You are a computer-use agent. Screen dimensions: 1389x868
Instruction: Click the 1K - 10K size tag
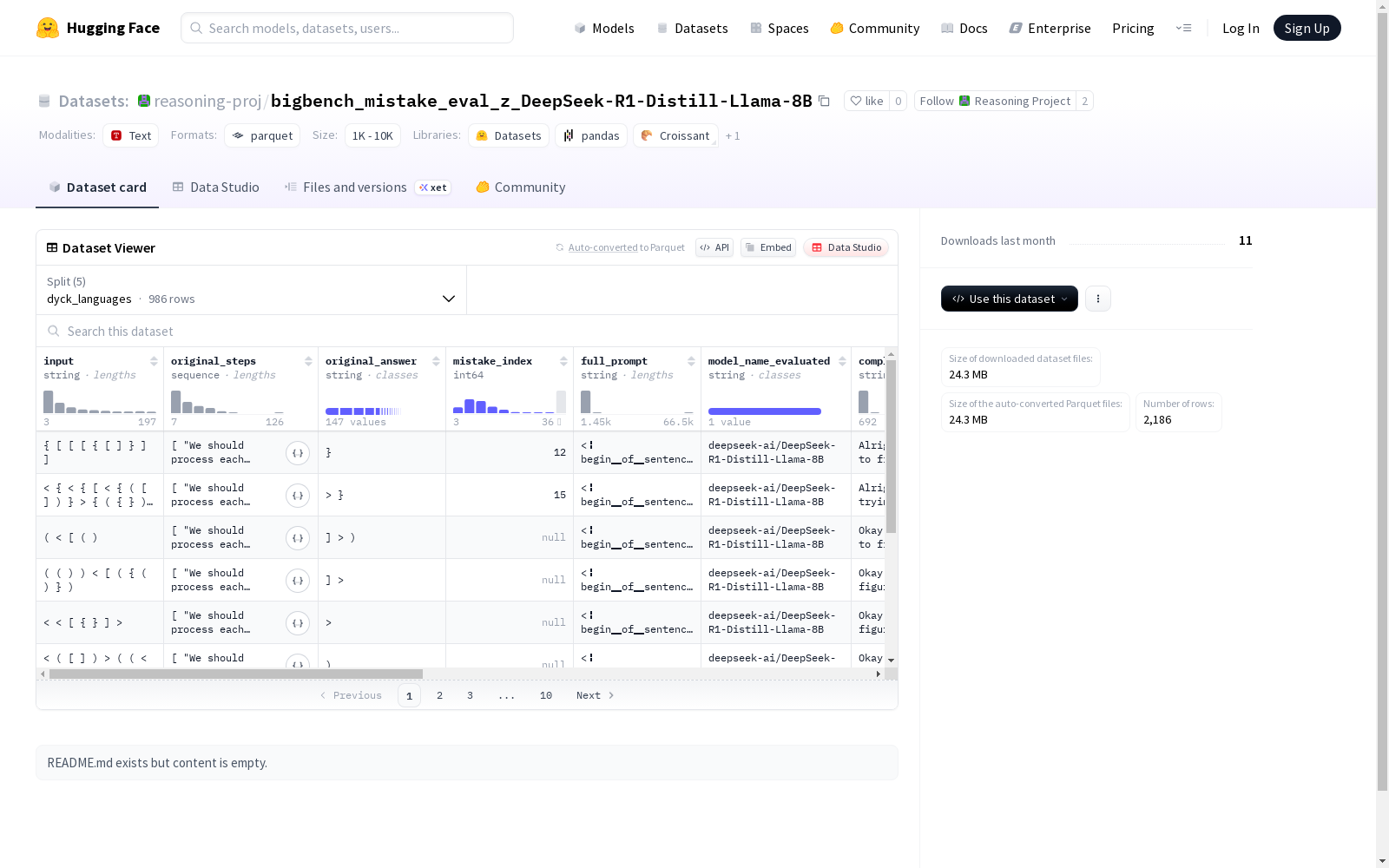click(372, 135)
